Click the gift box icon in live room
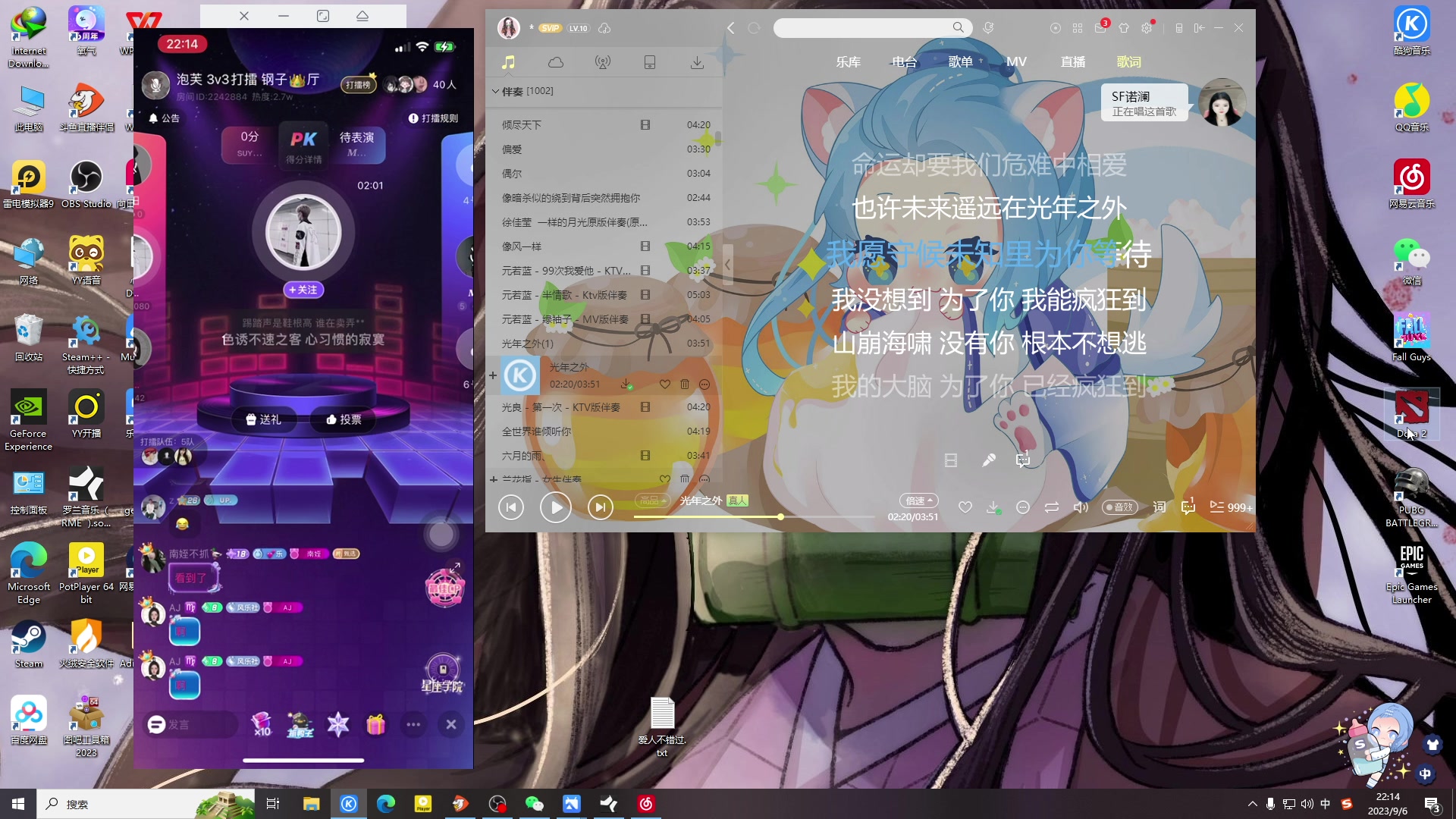This screenshot has width=1456, height=819. pyautogui.click(x=375, y=725)
